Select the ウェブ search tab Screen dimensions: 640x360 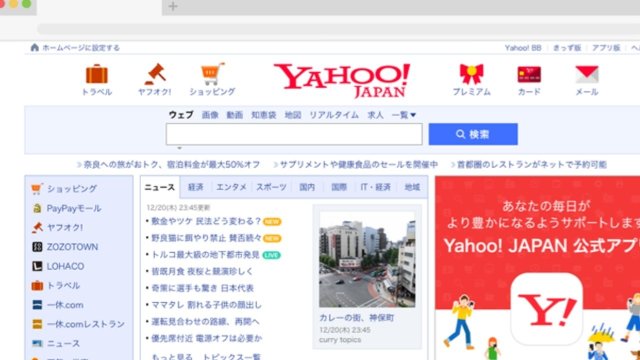tap(181, 115)
